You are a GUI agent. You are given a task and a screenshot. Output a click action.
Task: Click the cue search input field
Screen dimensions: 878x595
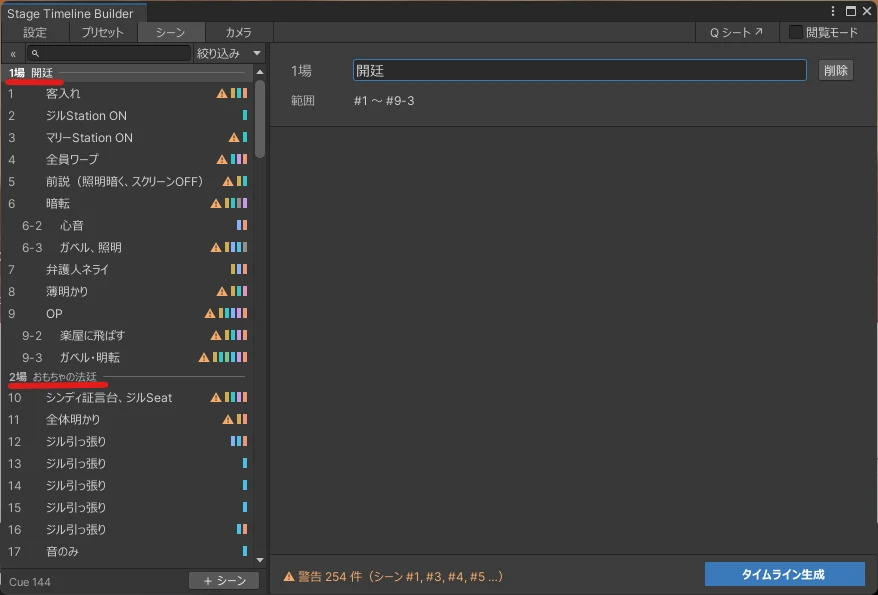pos(109,53)
